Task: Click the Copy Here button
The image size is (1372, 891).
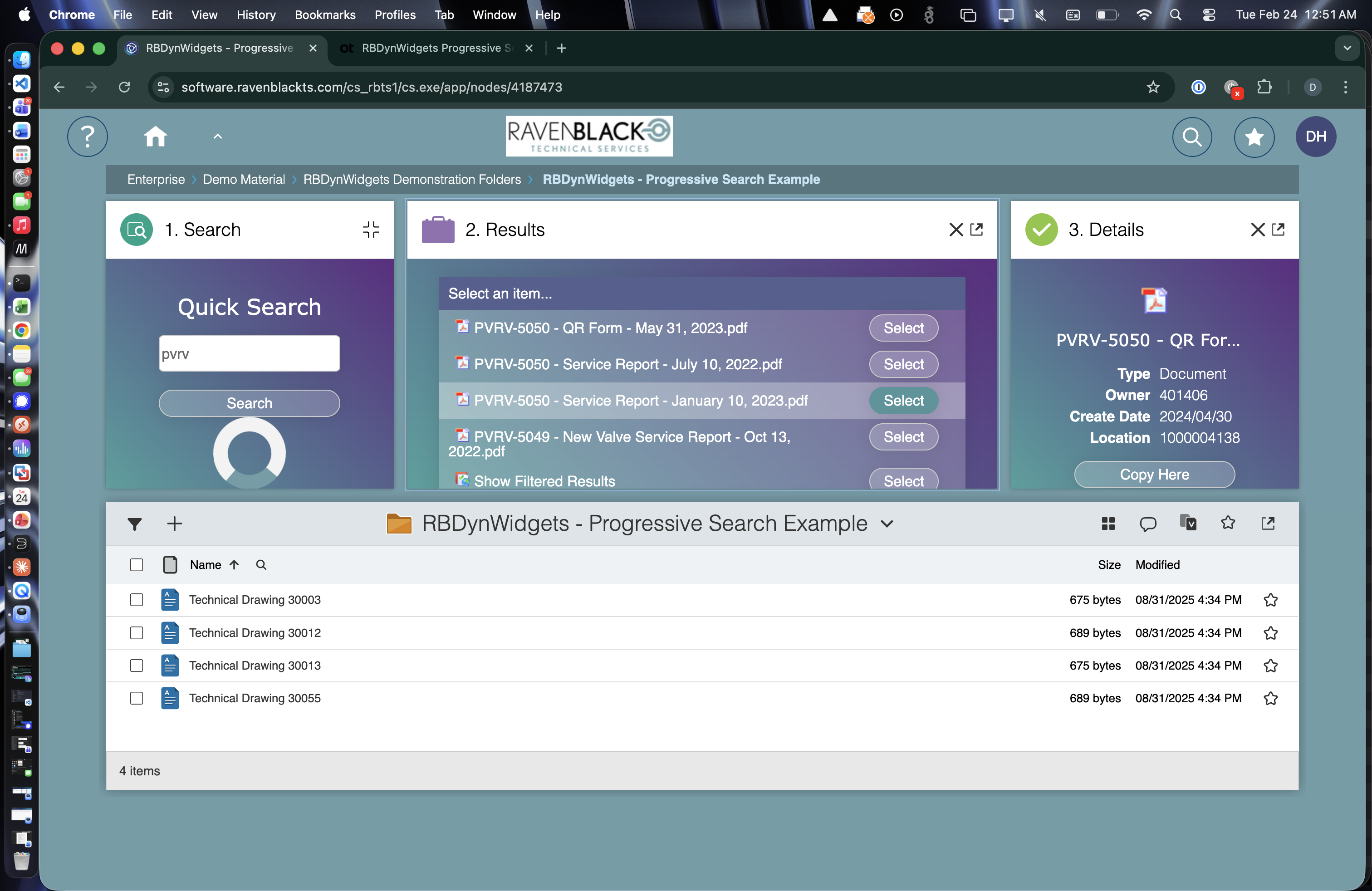Action: (1154, 475)
